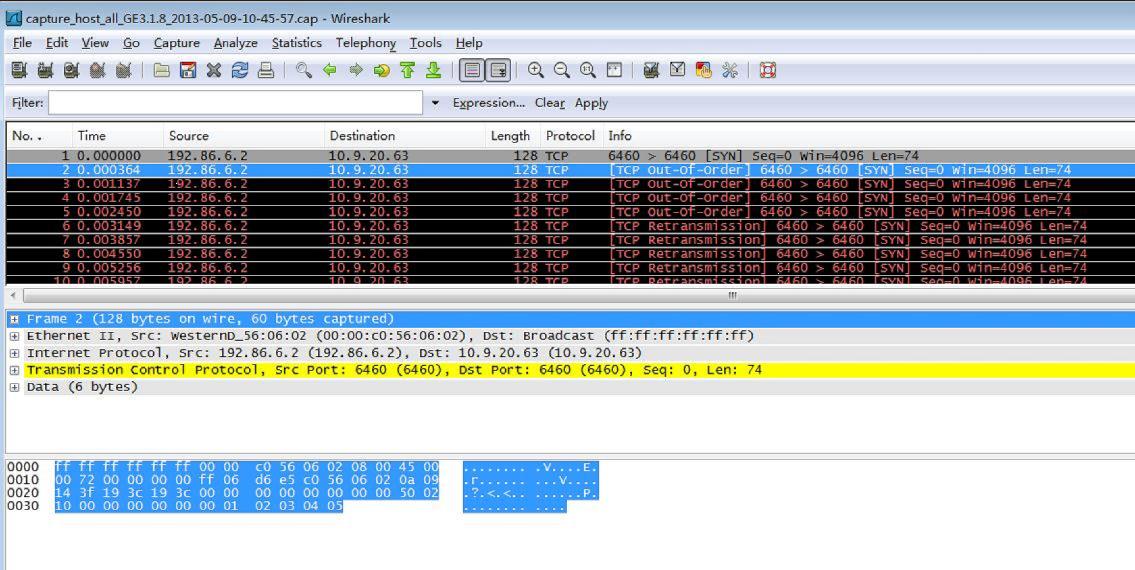Viewport: 1135px width, 570px height.
Task: Click Apply next to the filter
Action: [591, 103]
